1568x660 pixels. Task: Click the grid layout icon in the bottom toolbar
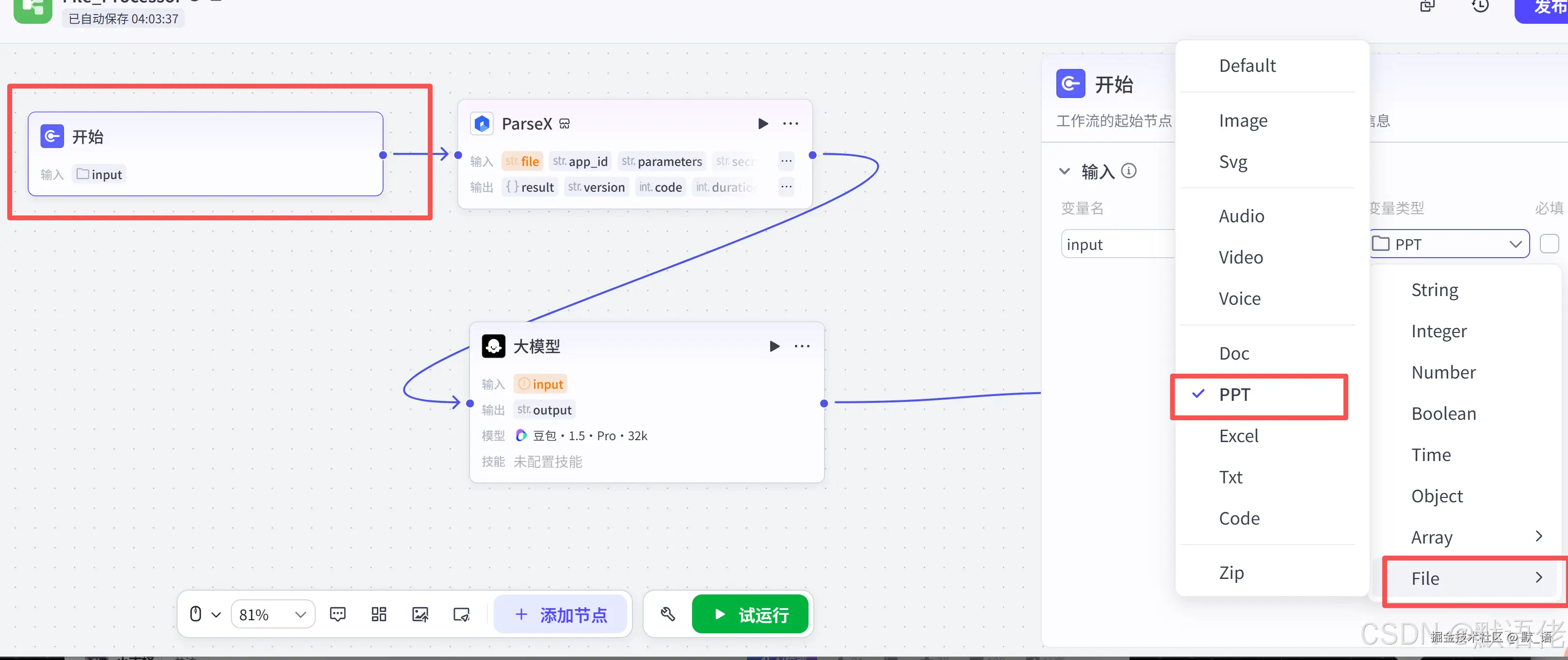point(379,614)
